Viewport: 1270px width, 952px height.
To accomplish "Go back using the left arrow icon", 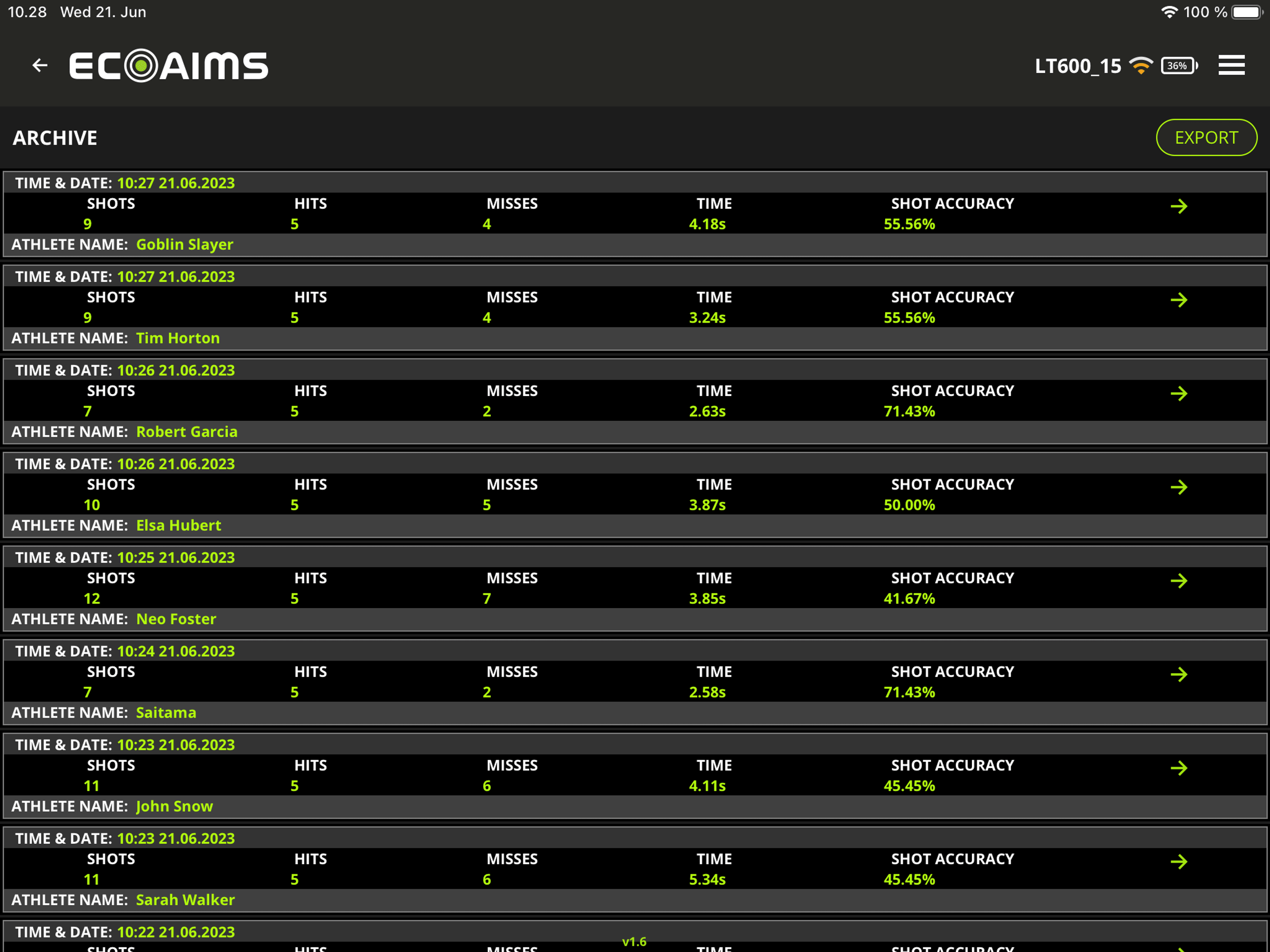I will point(40,66).
